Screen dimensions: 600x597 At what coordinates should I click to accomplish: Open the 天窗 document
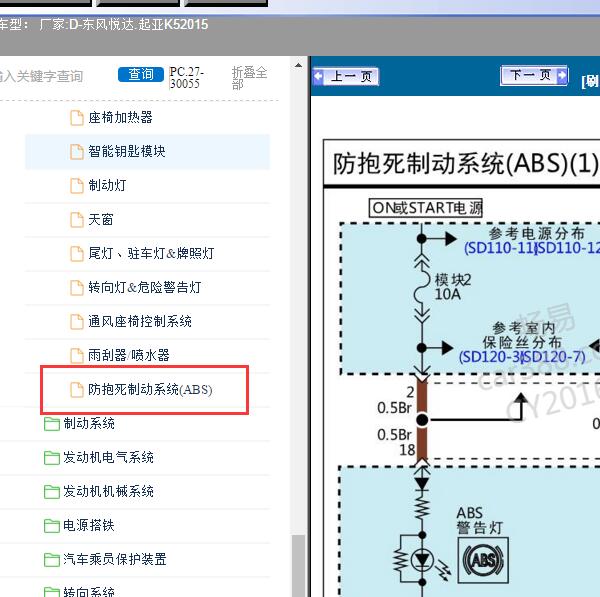101,219
